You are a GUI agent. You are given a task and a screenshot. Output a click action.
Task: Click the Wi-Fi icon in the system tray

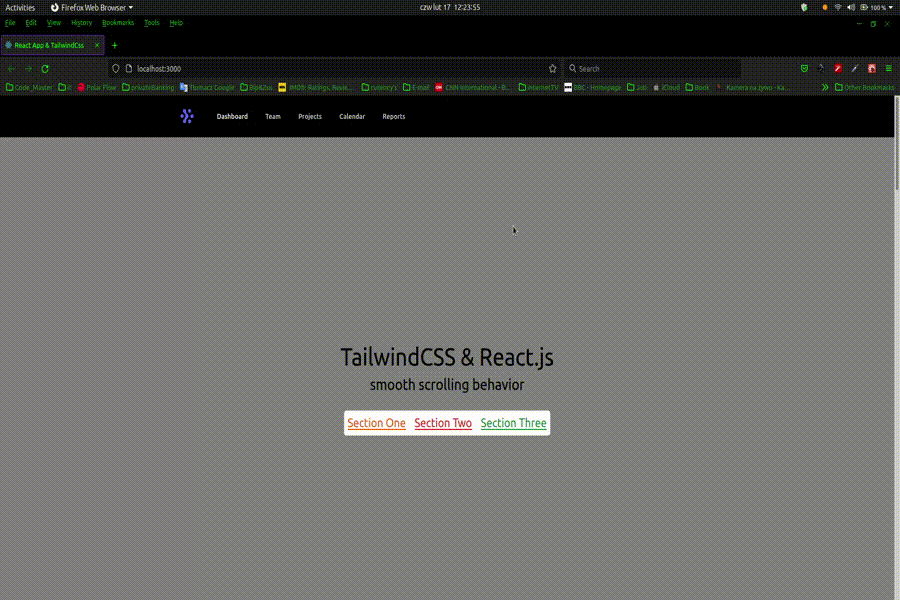pyautogui.click(x=838, y=7)
